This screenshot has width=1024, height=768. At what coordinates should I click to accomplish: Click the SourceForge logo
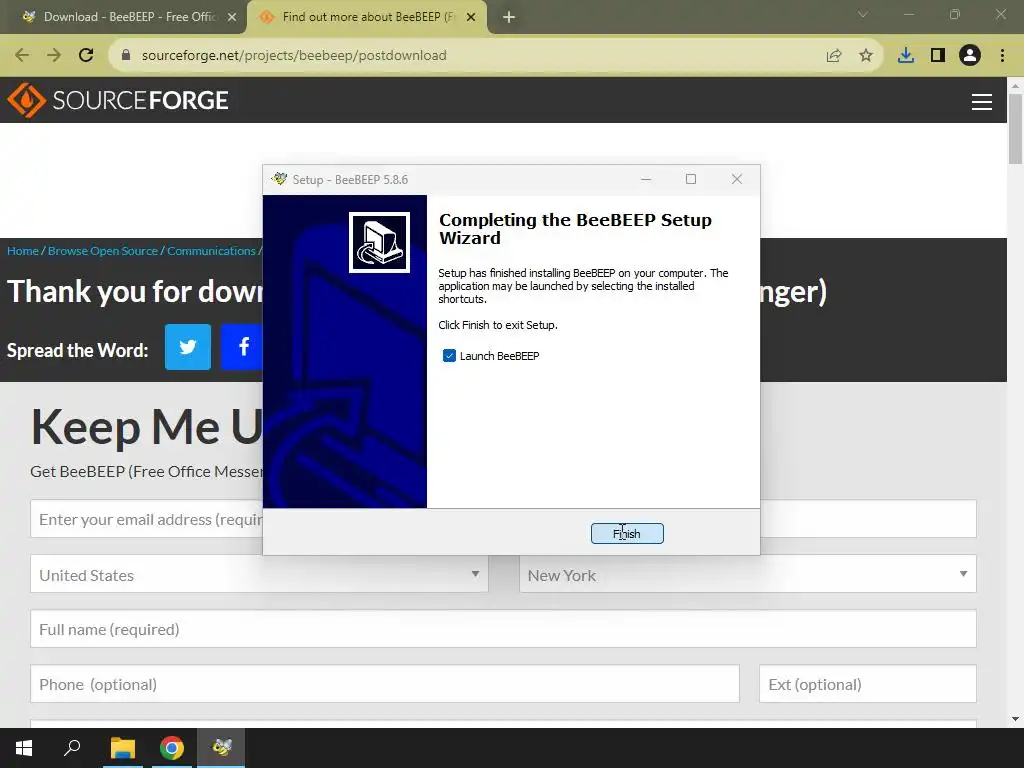118,100
